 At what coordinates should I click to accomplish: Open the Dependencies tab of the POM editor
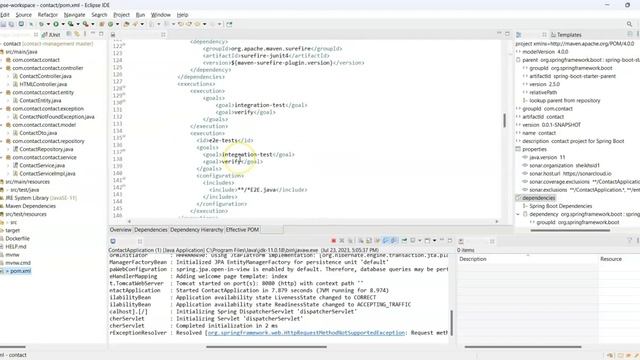point(151,230)
